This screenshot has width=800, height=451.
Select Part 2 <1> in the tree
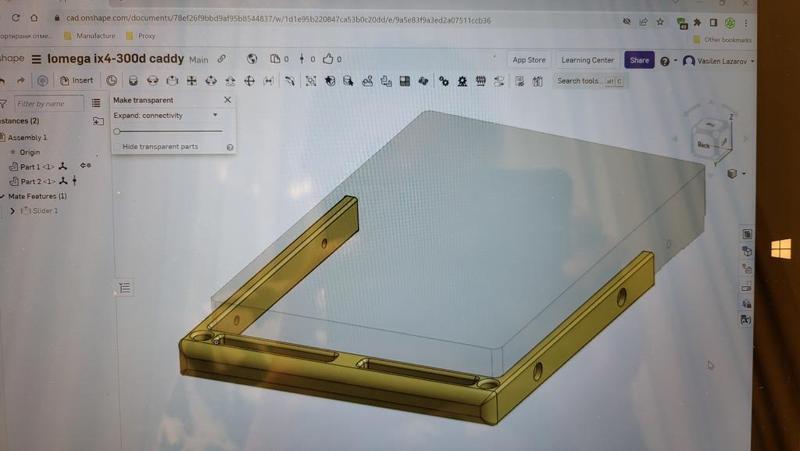(37, 182)
